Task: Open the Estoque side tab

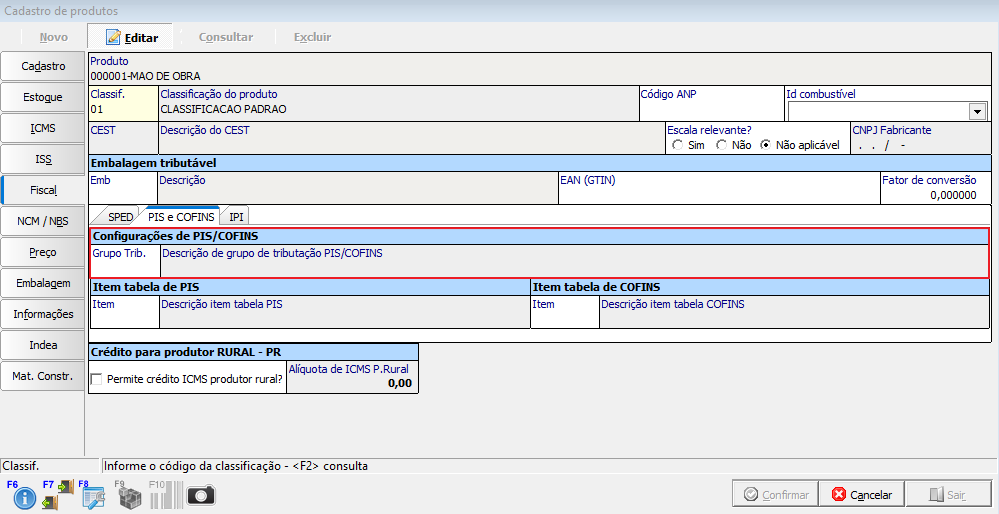Action: [x=43, y=97]
